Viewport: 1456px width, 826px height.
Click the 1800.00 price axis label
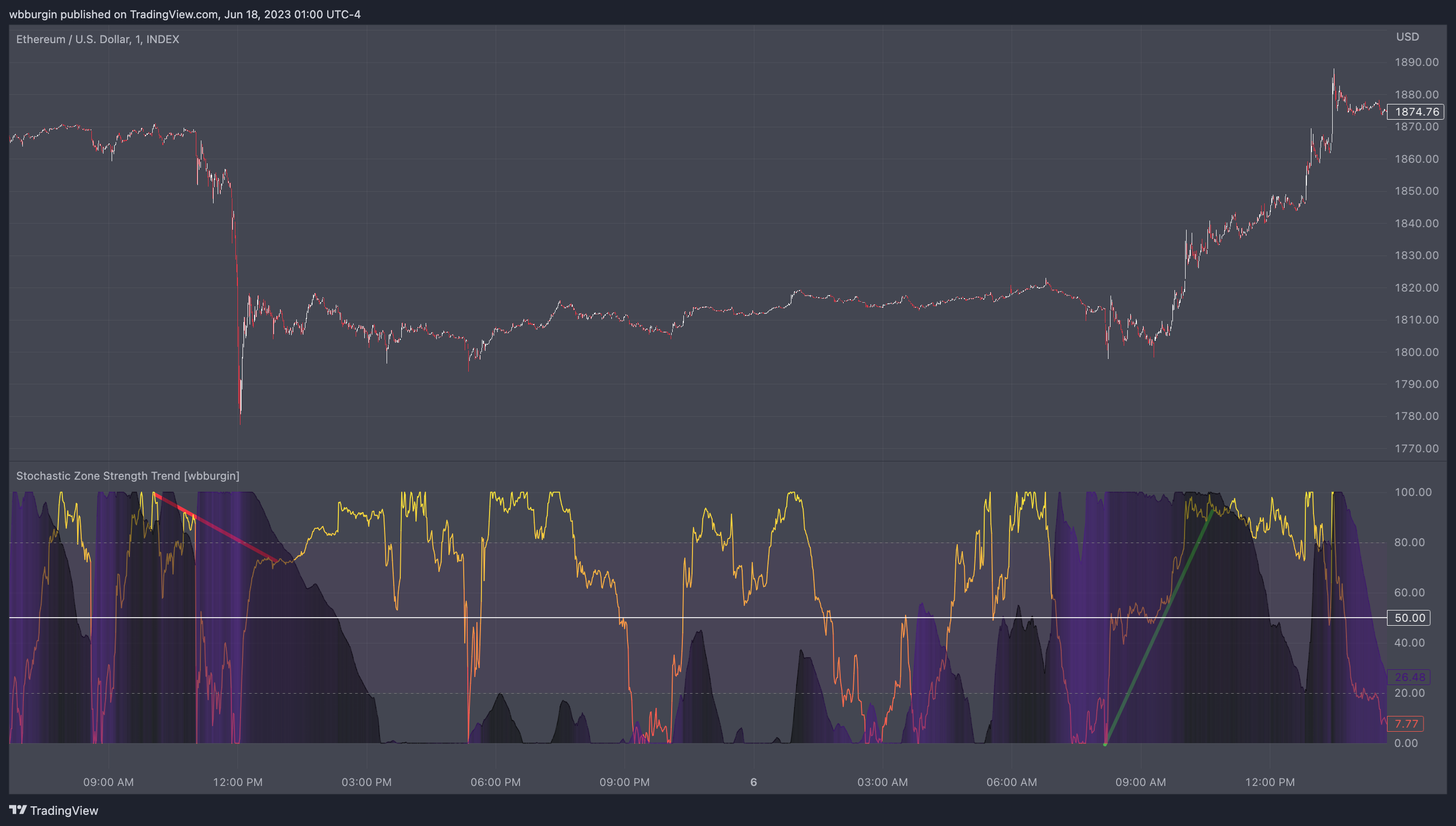[1416, 352]
